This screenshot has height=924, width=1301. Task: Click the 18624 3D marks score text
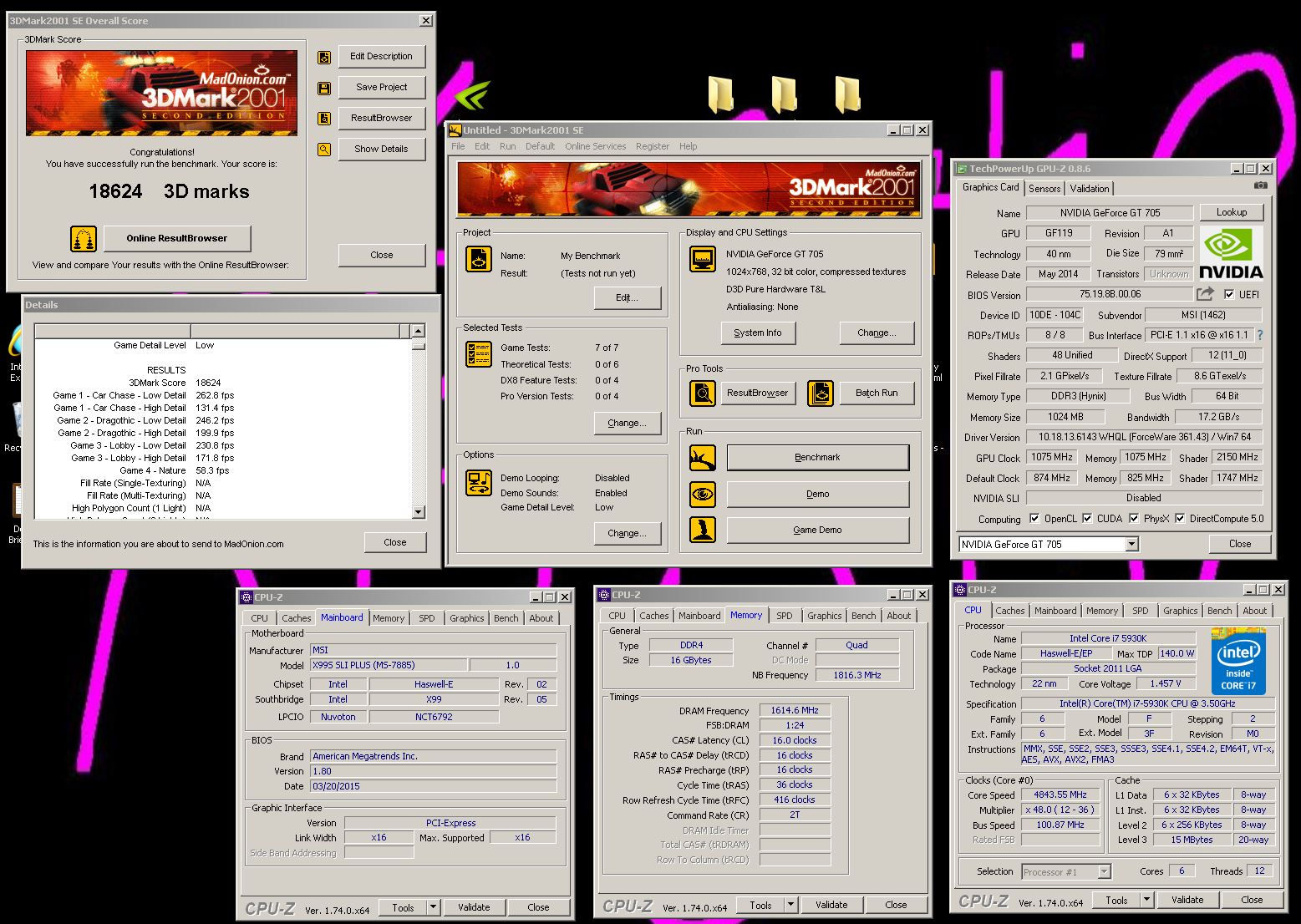pos(169,191)
